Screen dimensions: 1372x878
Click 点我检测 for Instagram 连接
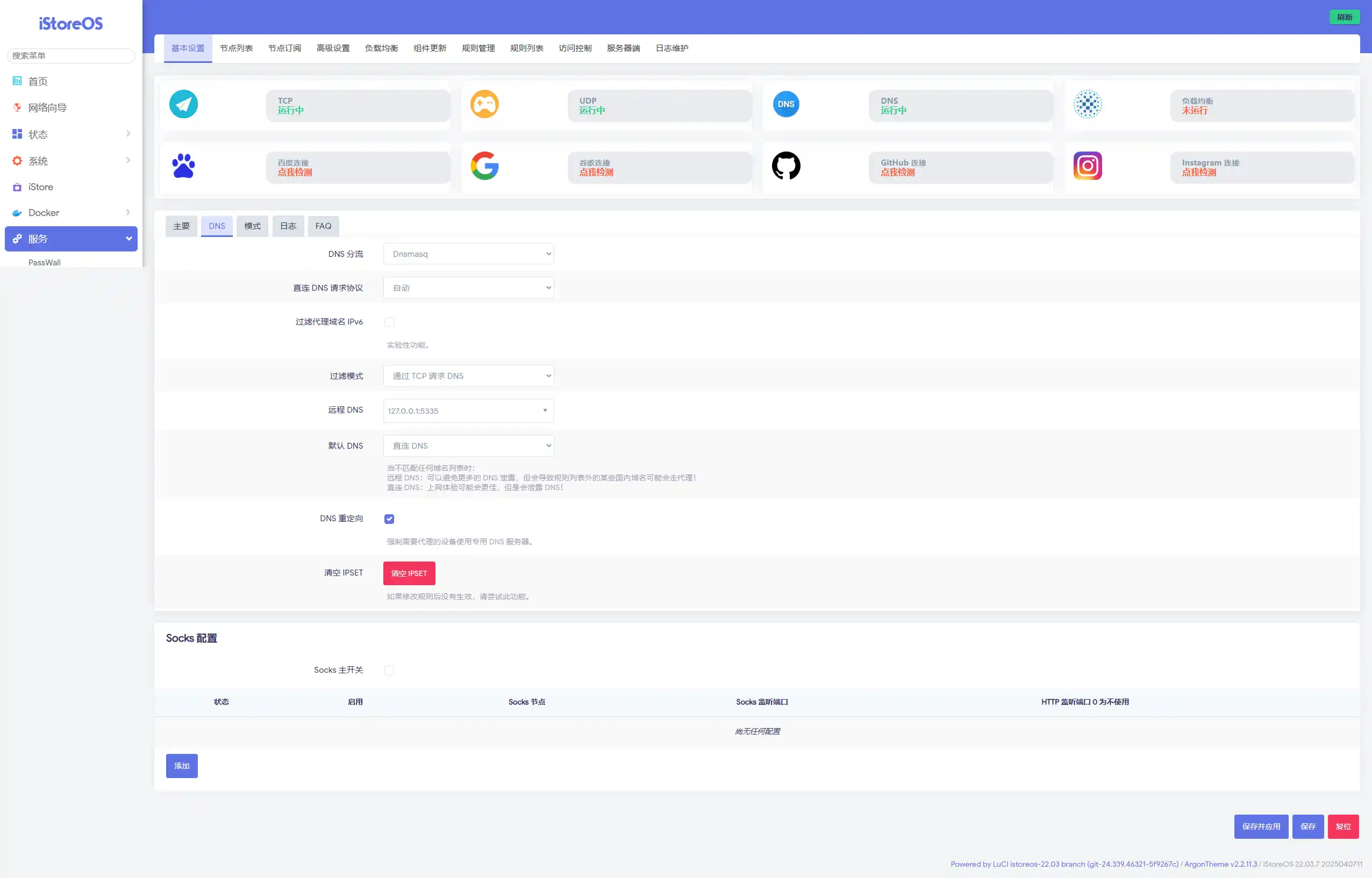point(1199,172)
